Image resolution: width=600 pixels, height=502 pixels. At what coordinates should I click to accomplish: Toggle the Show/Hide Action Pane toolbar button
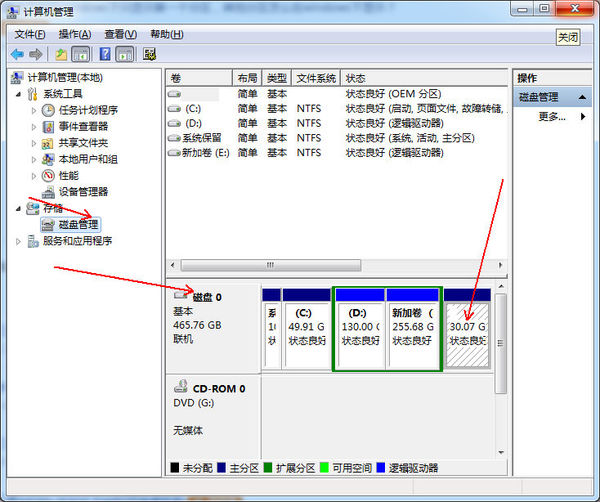[125, 54]
